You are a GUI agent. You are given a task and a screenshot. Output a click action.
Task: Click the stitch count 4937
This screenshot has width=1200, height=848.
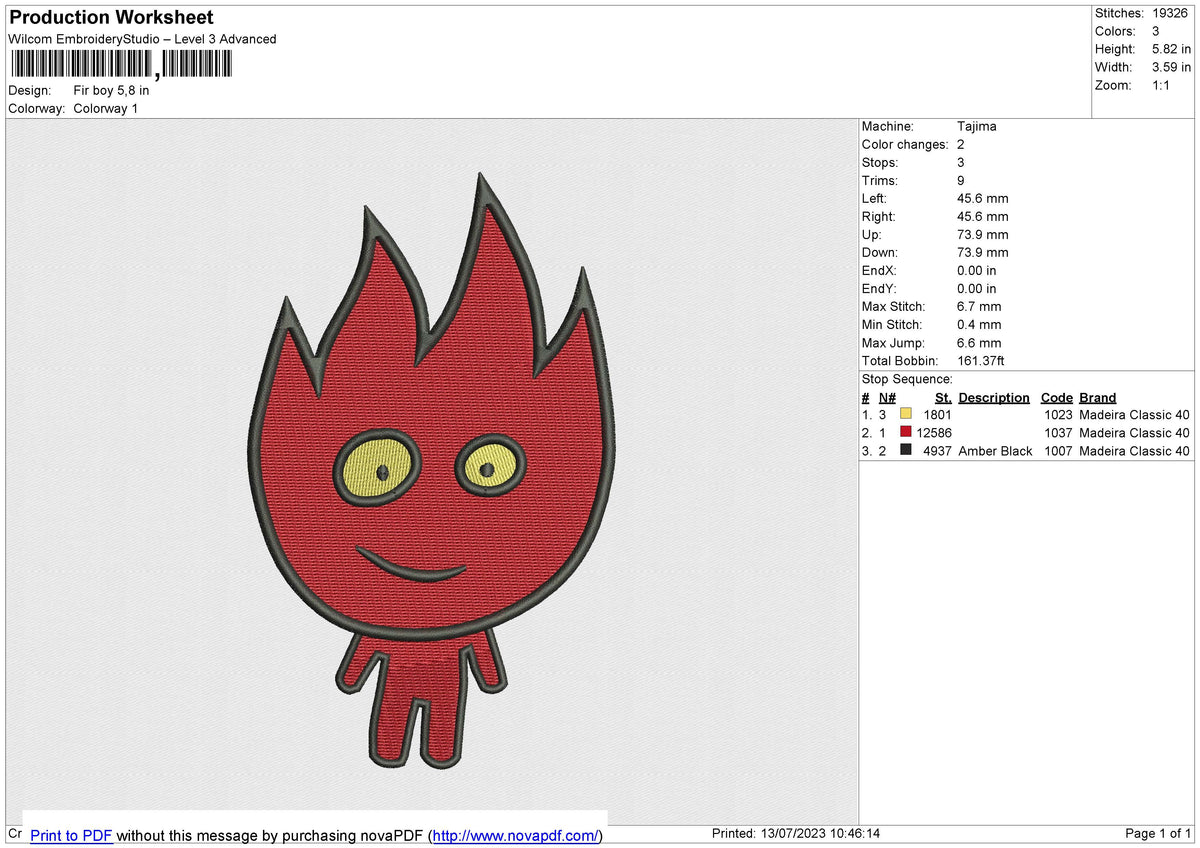pos(938,451)
